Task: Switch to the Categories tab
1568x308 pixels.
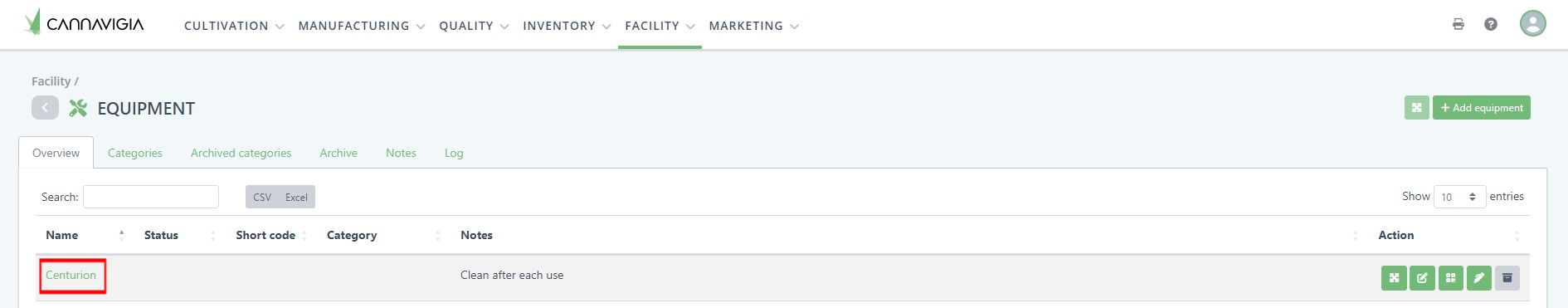Action: pos(135,153)
